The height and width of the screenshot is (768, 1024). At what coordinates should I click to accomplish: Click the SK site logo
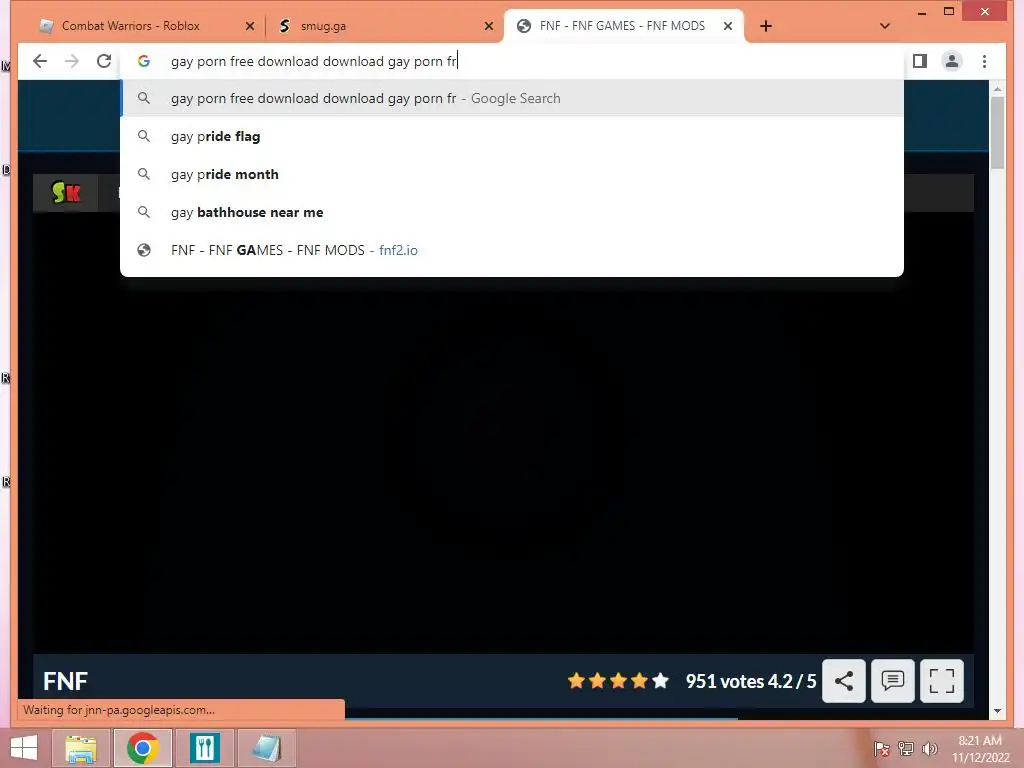coord(66,193)
